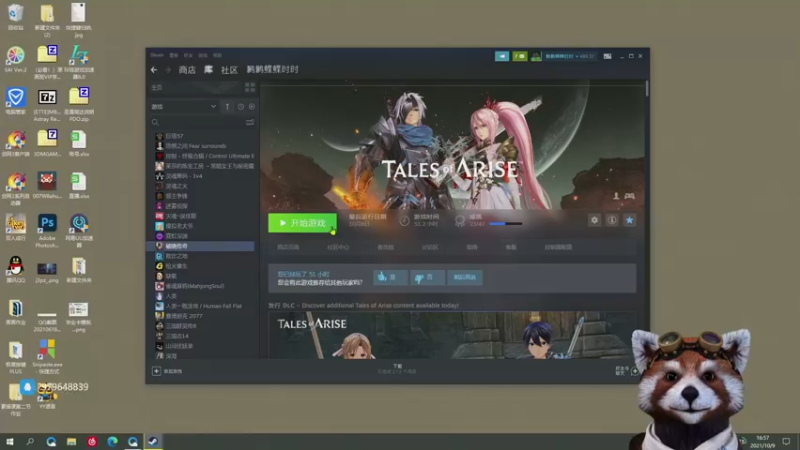
Task: Click the maybe-later button beside thumbs down
Action: click(x=465, y=277)
